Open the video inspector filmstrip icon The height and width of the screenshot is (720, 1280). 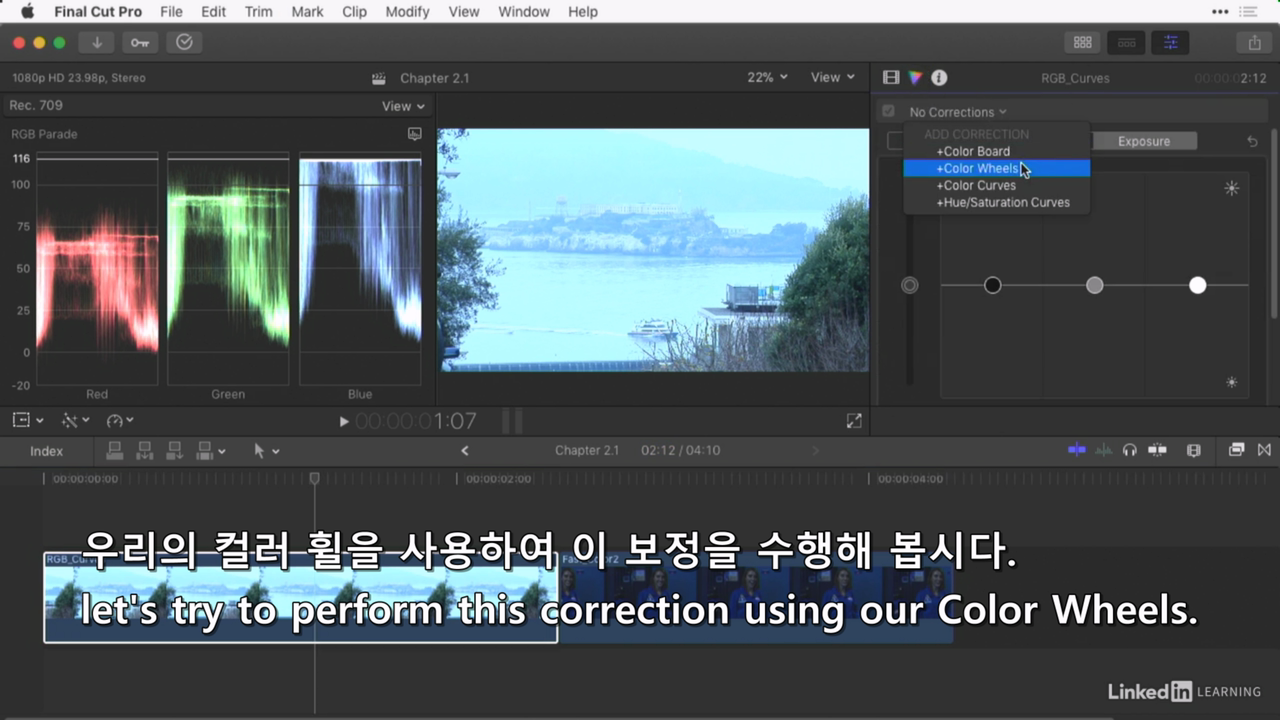point(891,77)
